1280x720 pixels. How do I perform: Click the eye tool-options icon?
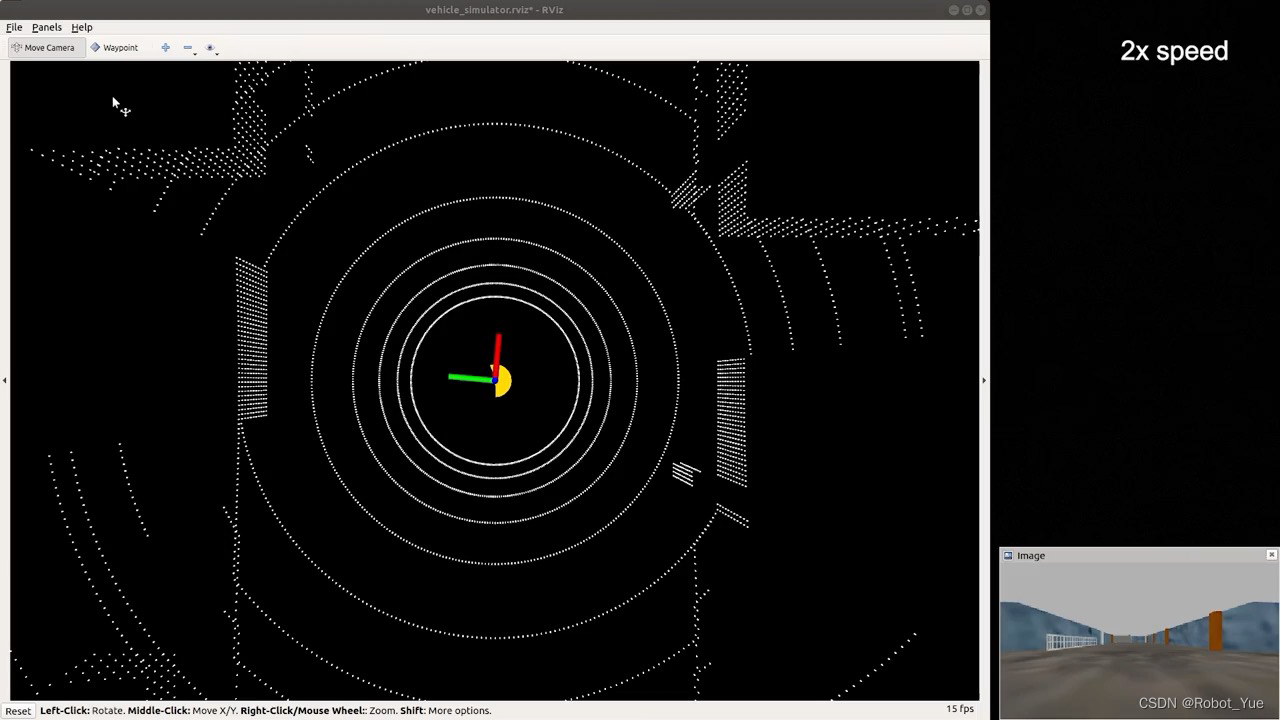(x=209, y=47)
